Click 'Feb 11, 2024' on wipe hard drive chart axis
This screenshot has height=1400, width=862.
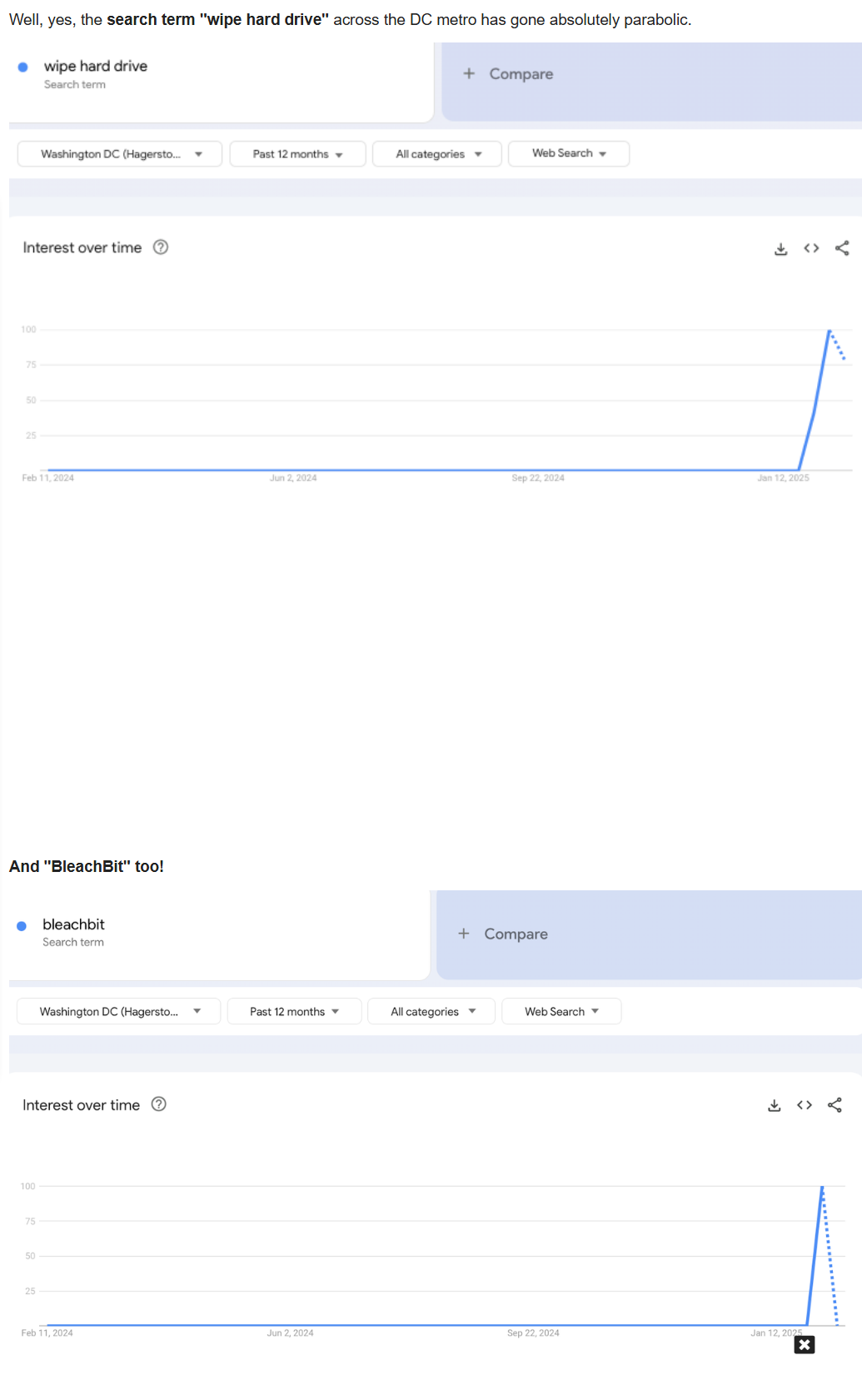47,478
